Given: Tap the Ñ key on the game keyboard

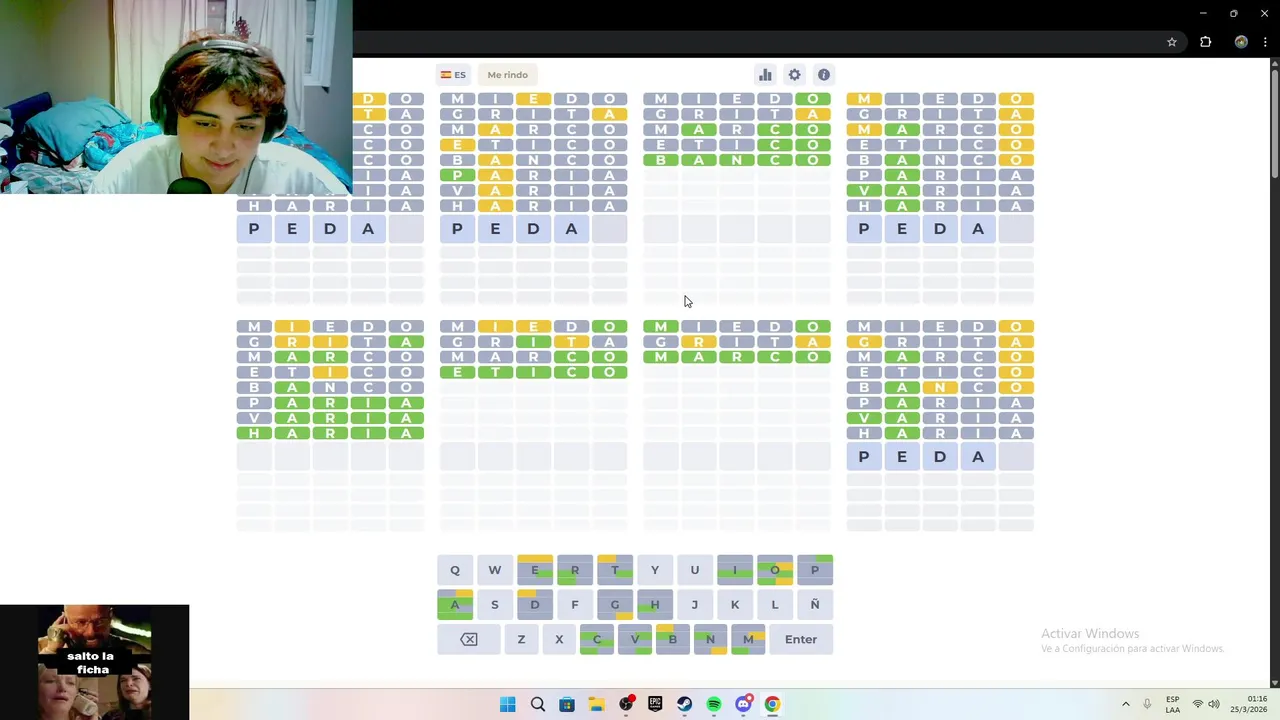Looking at the screenshot, I should 815,604.
